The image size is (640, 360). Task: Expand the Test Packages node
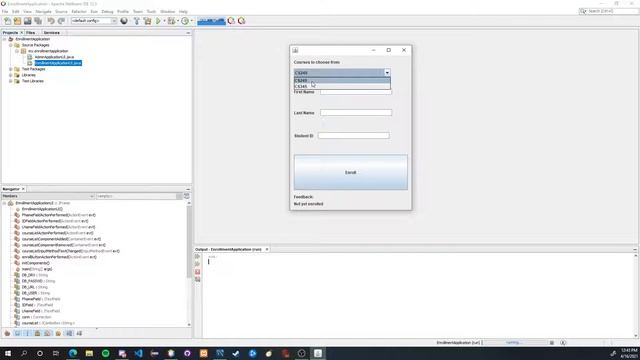pos(11,69)
